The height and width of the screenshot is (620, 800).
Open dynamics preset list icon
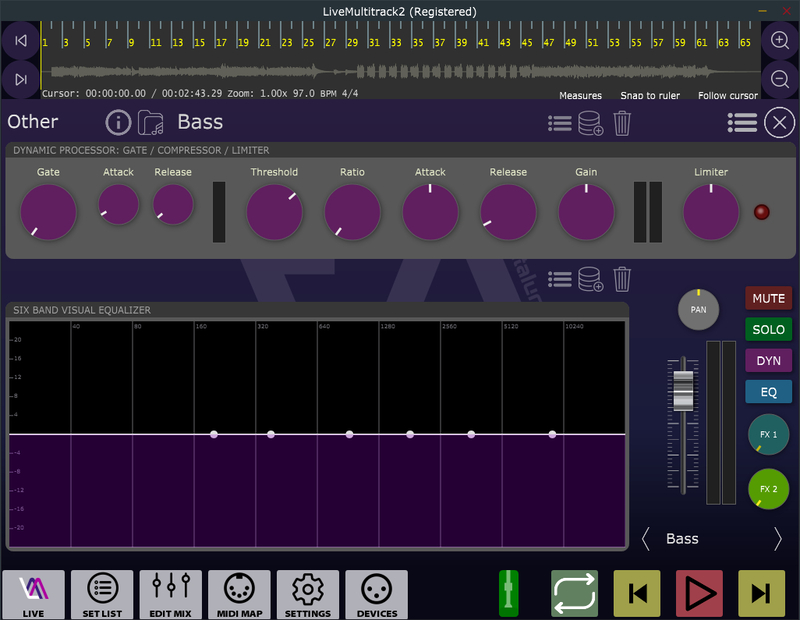tap(560, 123)
